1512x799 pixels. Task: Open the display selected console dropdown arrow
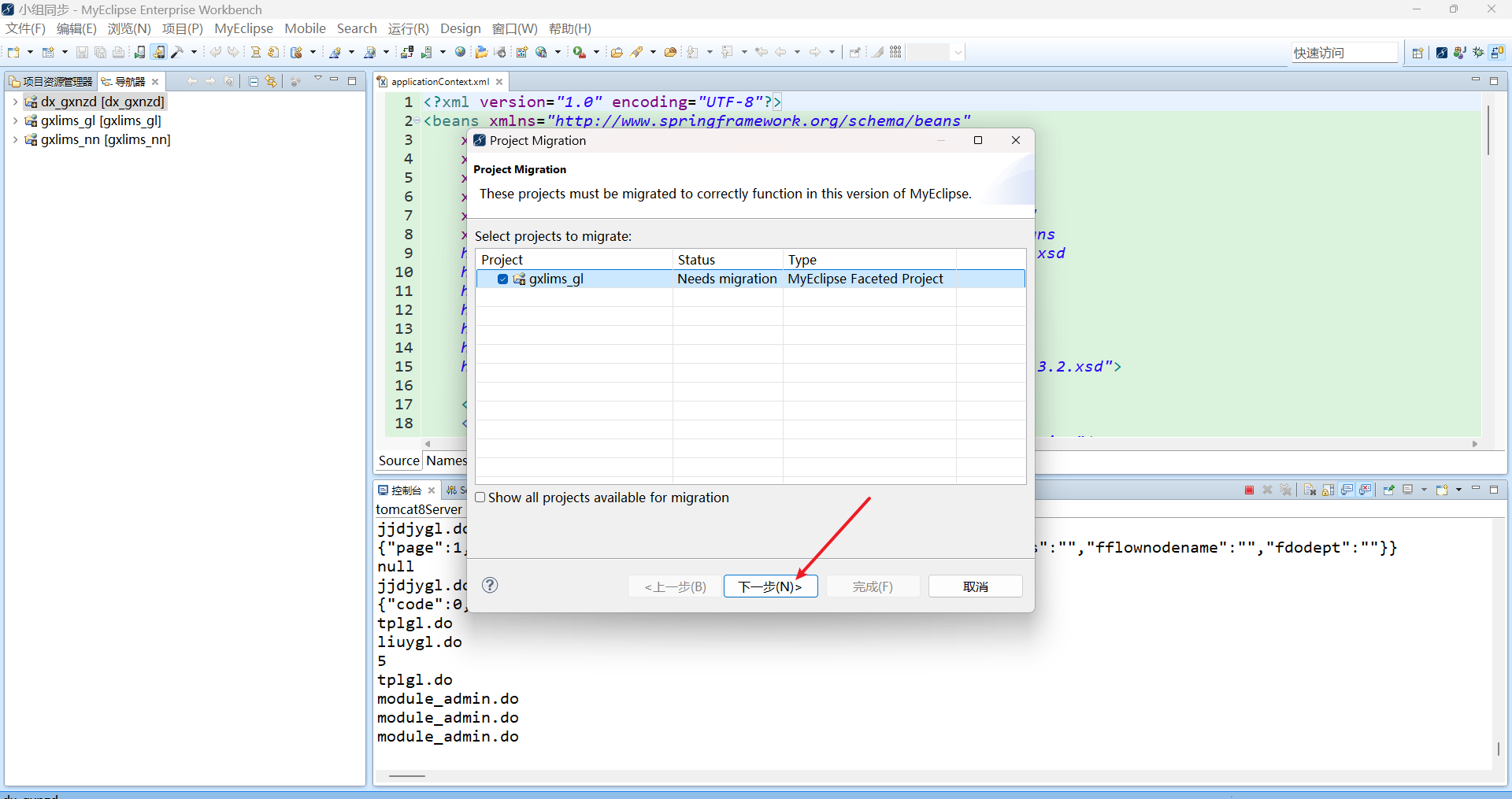1424,490
